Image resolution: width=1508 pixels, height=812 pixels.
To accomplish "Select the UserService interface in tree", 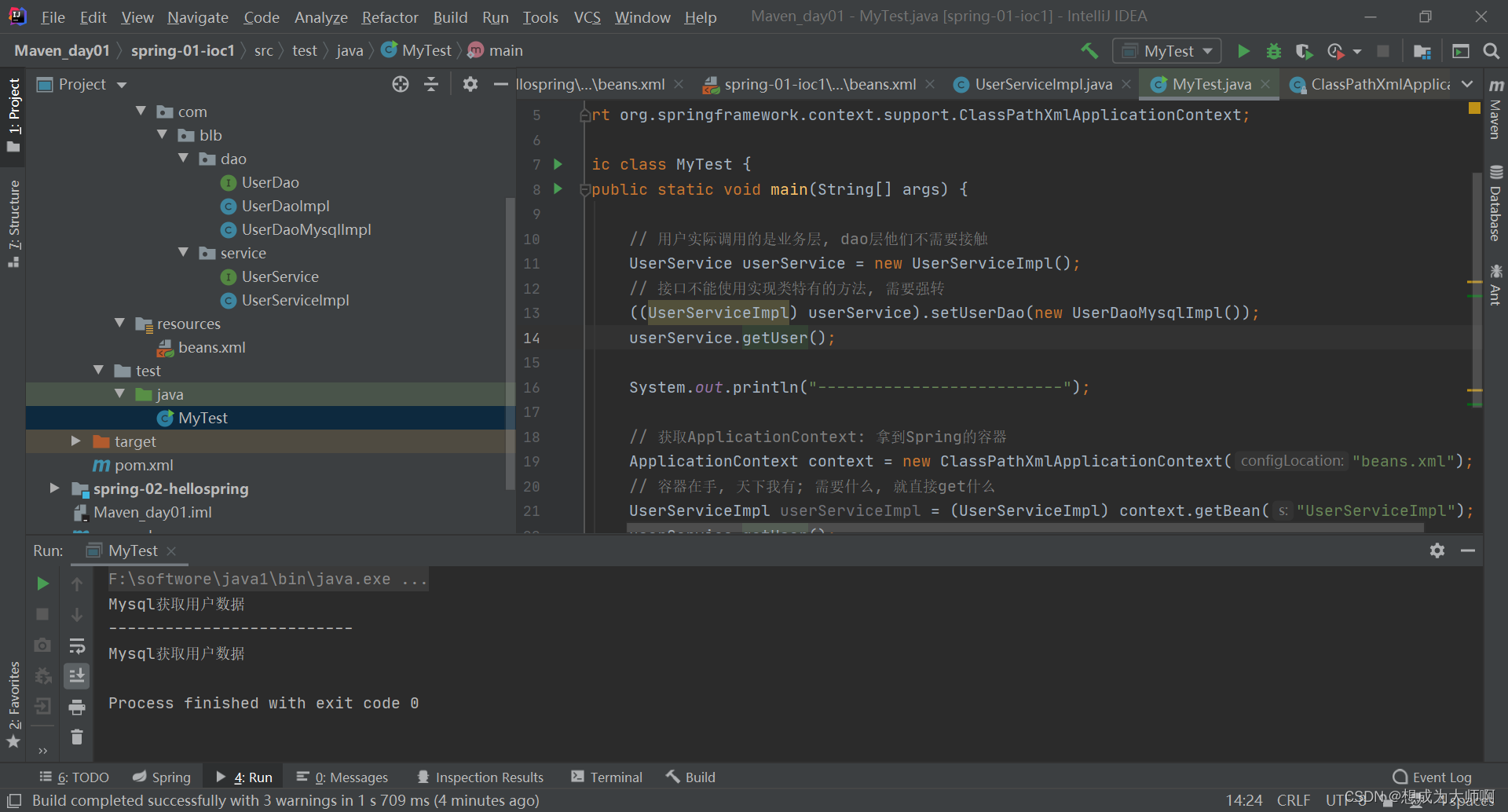I will pos(280,276).
